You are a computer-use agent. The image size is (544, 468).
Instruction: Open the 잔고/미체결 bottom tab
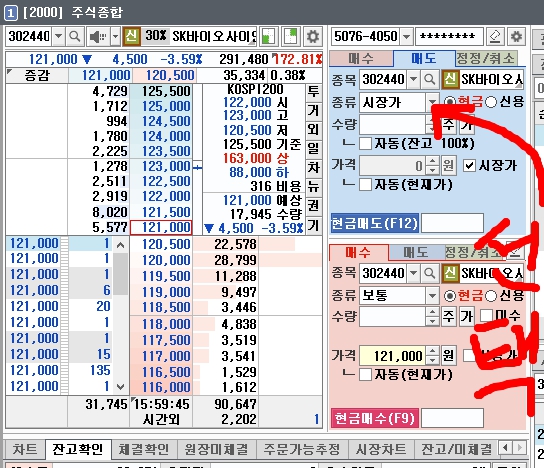coord(456,449)
